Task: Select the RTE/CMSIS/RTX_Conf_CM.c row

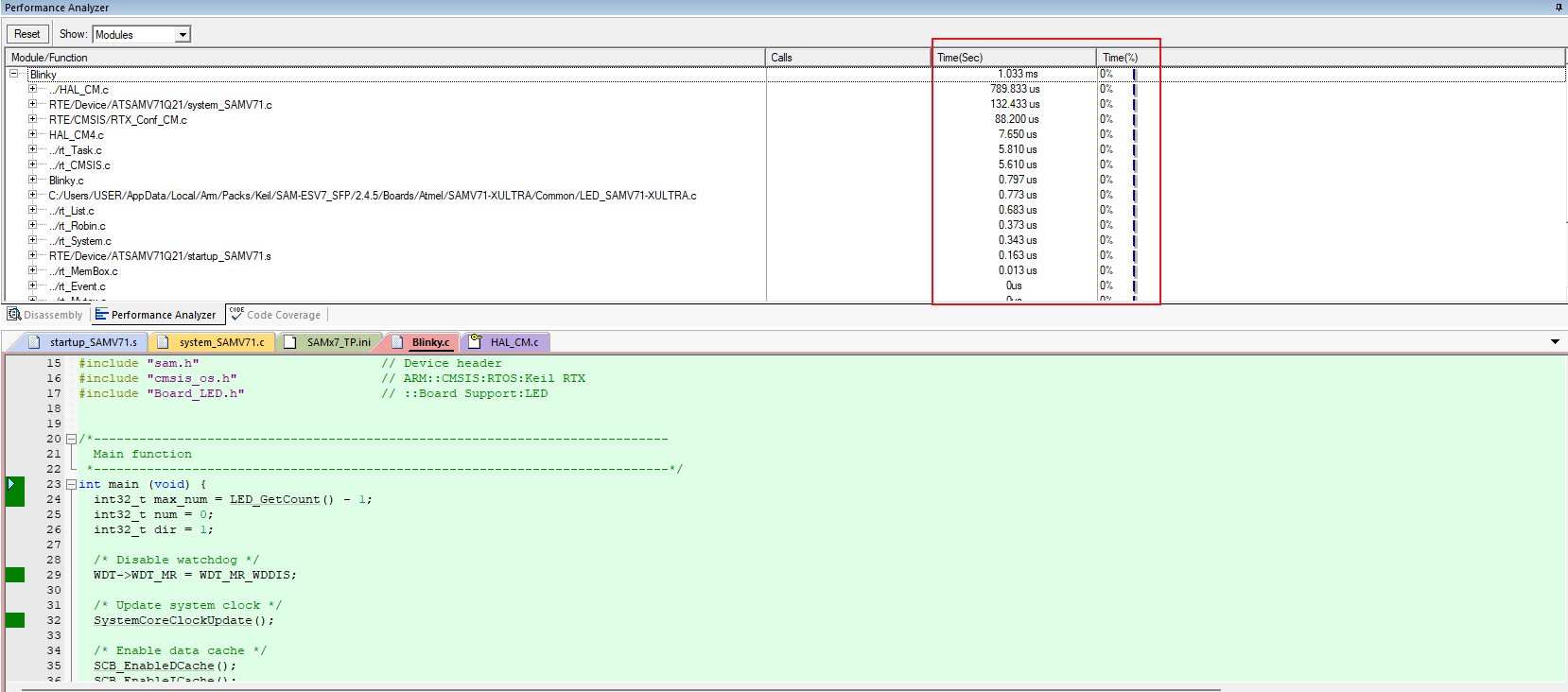Action: pos(118,120)
